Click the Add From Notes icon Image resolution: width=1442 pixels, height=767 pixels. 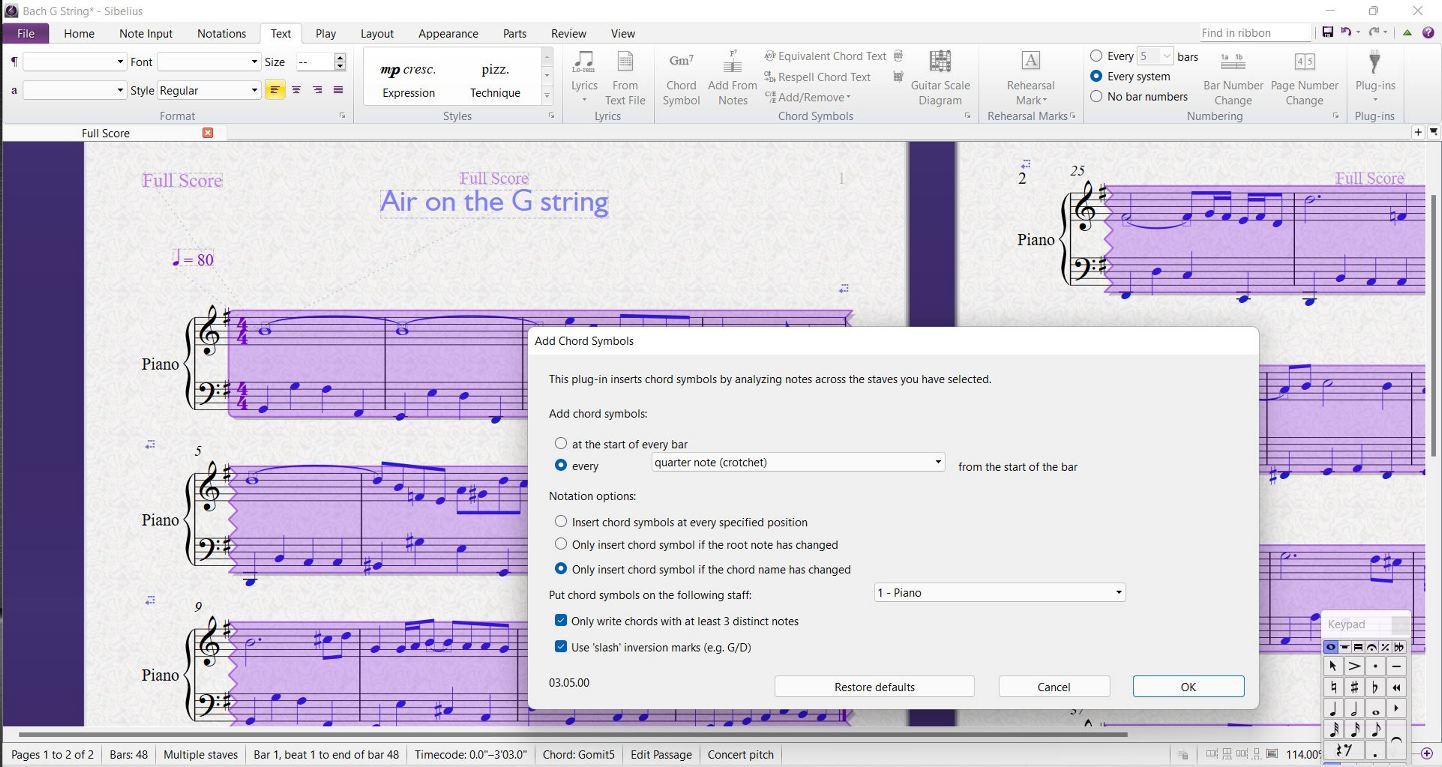732,78
